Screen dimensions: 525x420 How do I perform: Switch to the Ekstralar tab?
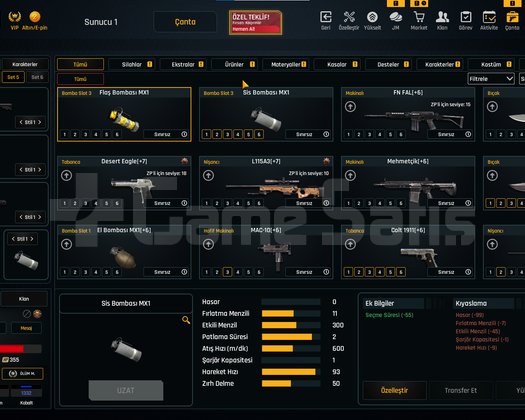(x=183, y=64)
